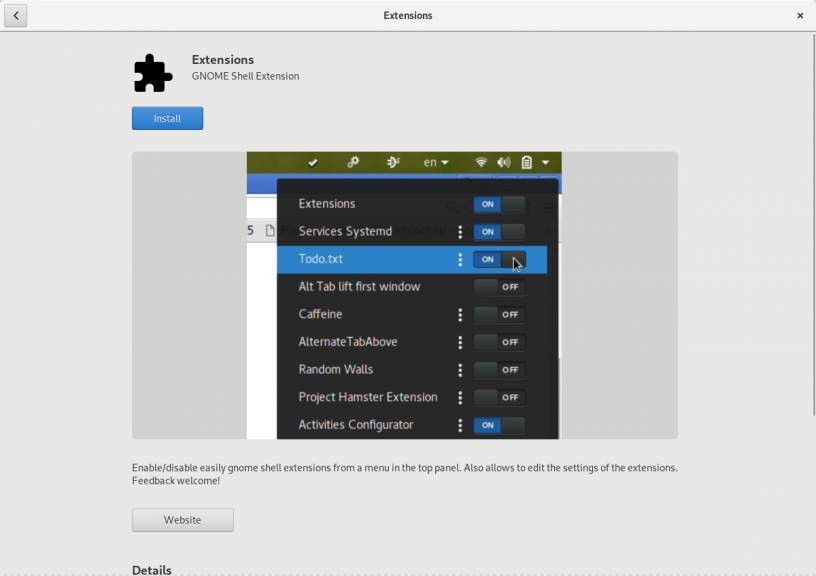
Task: Click the Wi-Fi icon in the preview panel
Action: click(x=482, y=162)
